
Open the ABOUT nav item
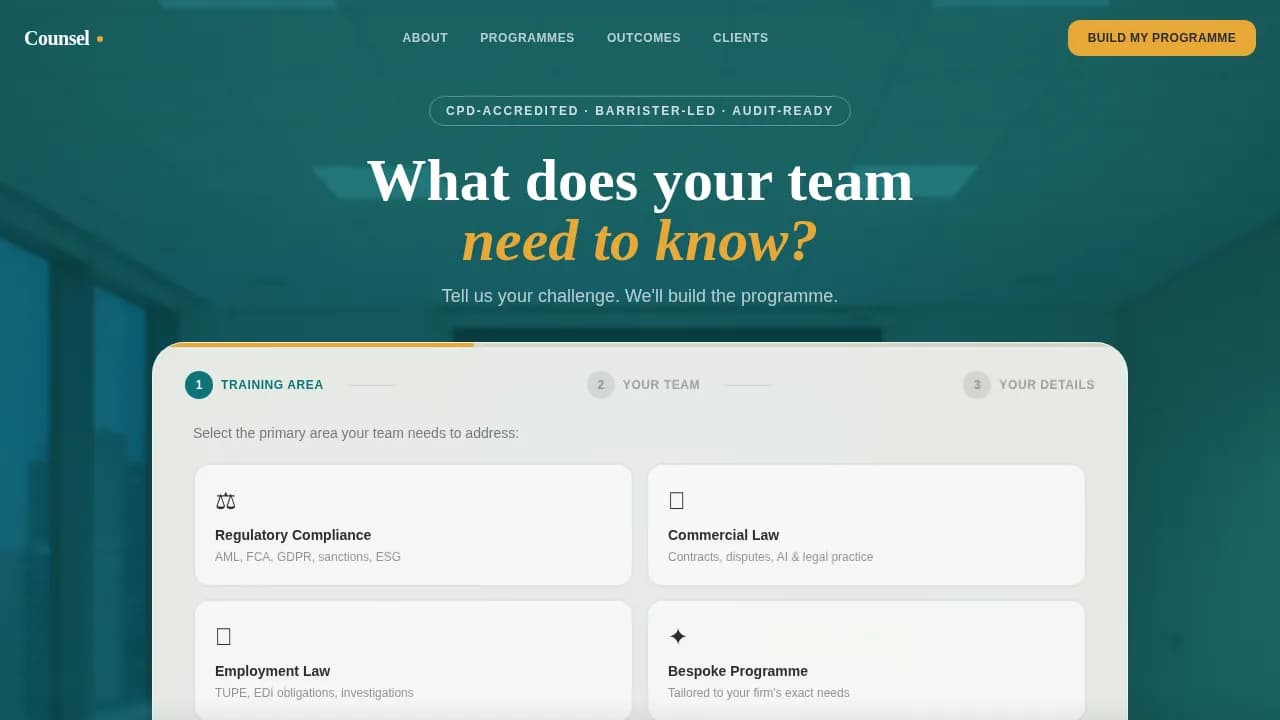point(425,37)
